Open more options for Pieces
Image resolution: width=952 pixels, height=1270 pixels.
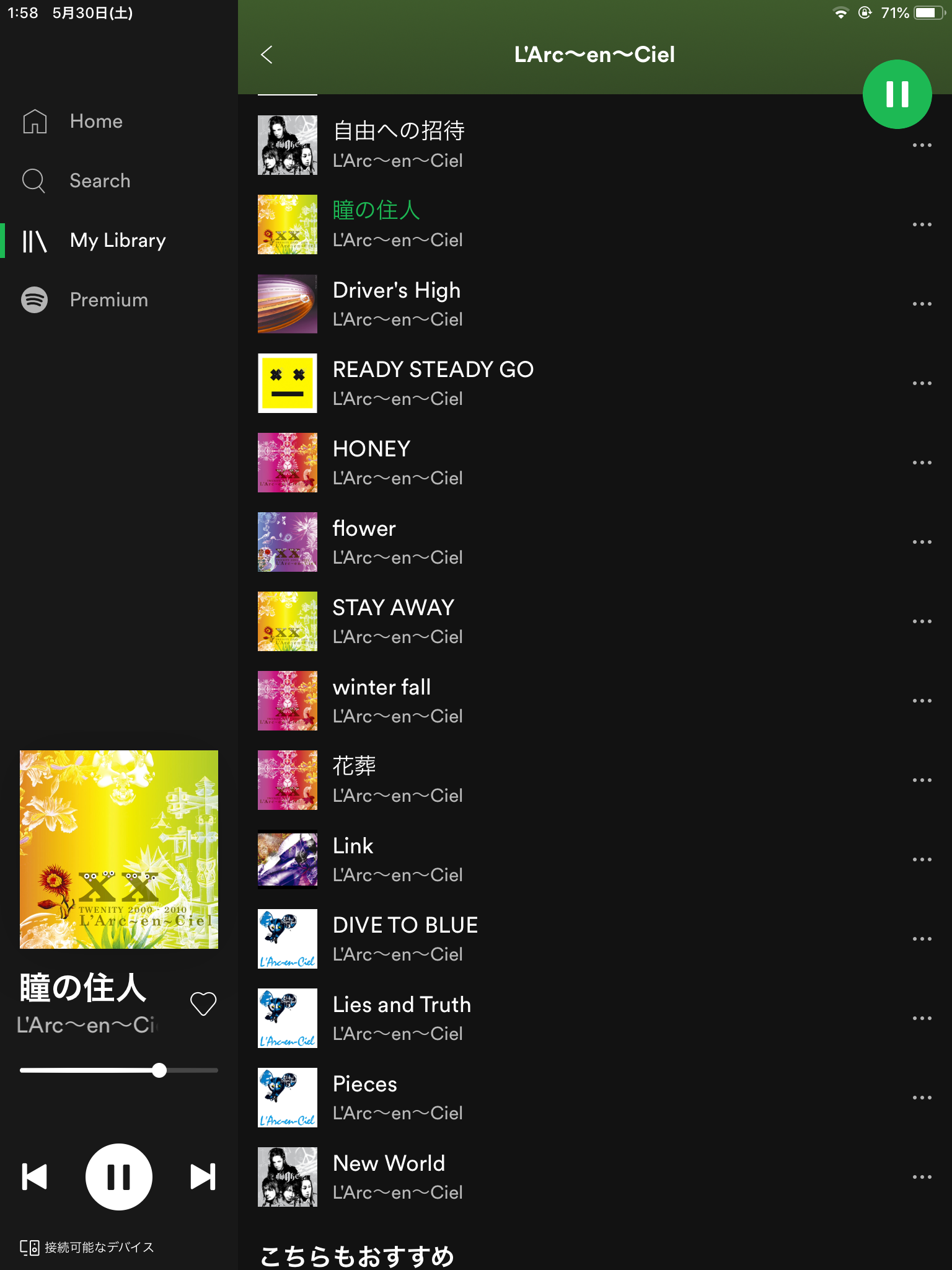click(x=922, y=1098)
